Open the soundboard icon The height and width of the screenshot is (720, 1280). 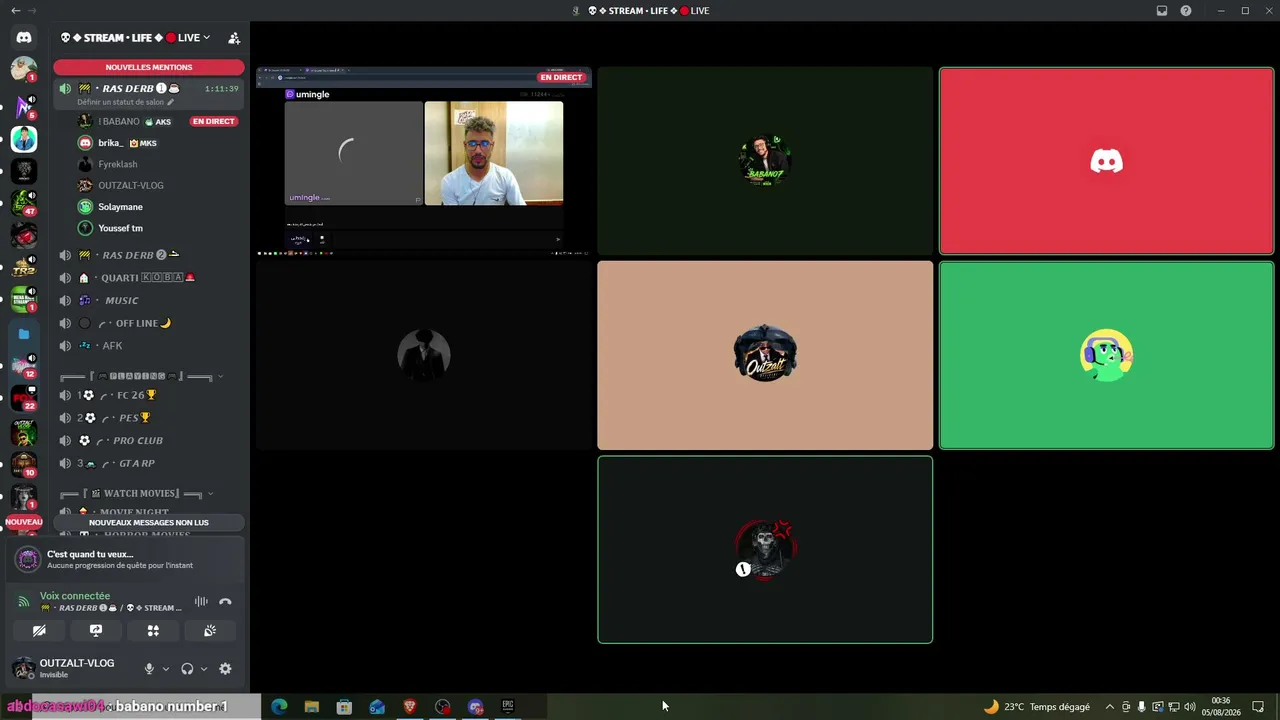210,631
